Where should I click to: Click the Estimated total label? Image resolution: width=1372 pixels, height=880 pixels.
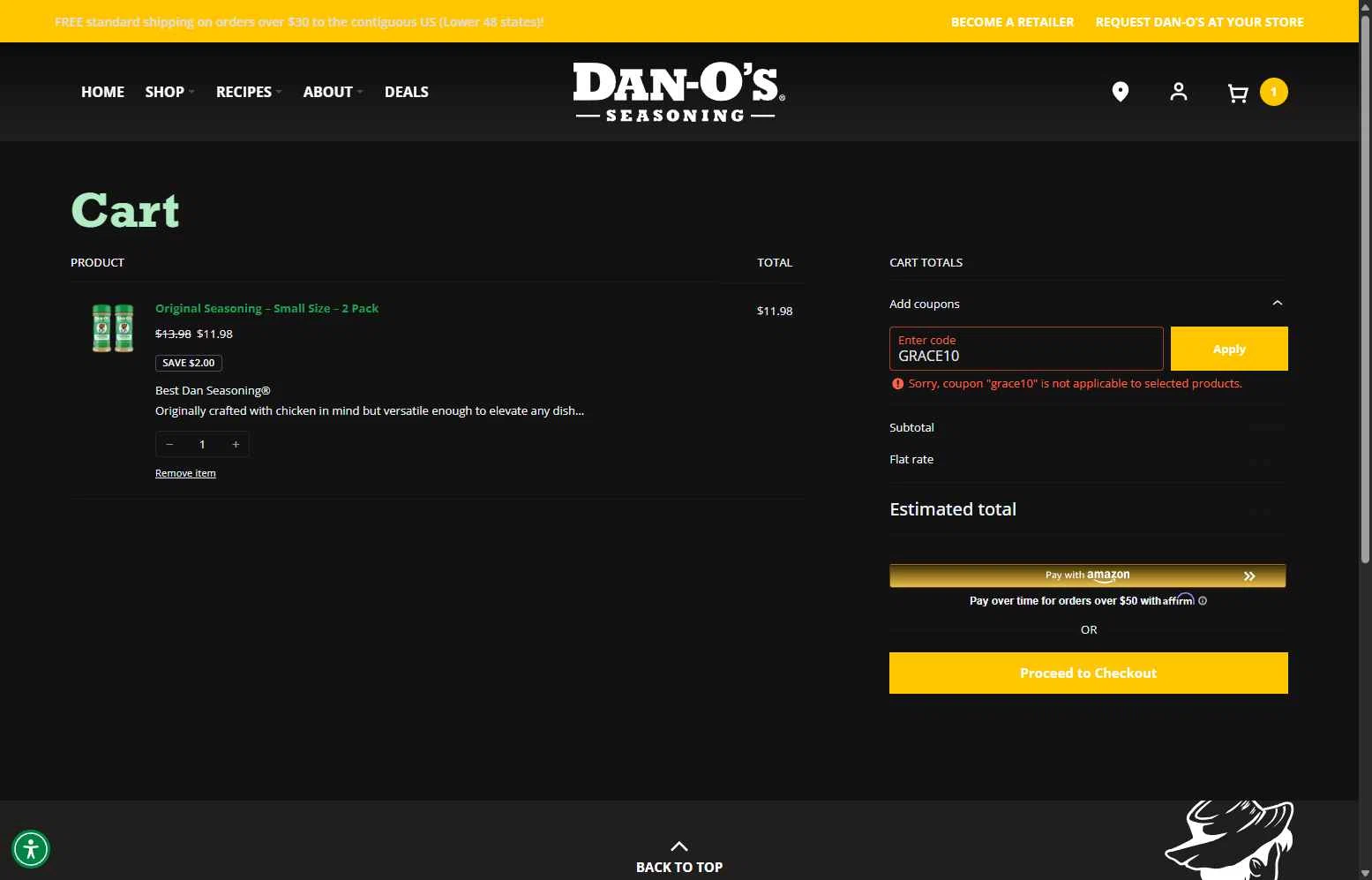[x=953, y=509]
